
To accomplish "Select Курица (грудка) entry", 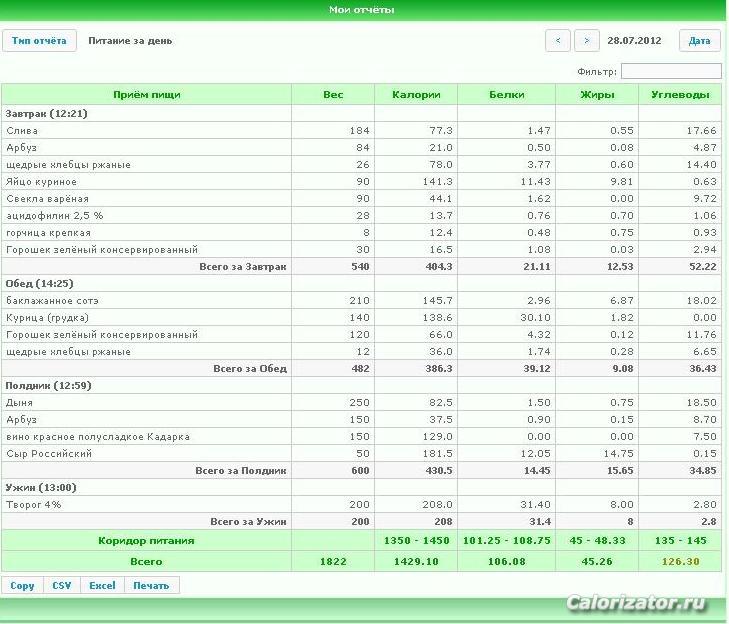I will pyautogui.click(x=47, y=318).
